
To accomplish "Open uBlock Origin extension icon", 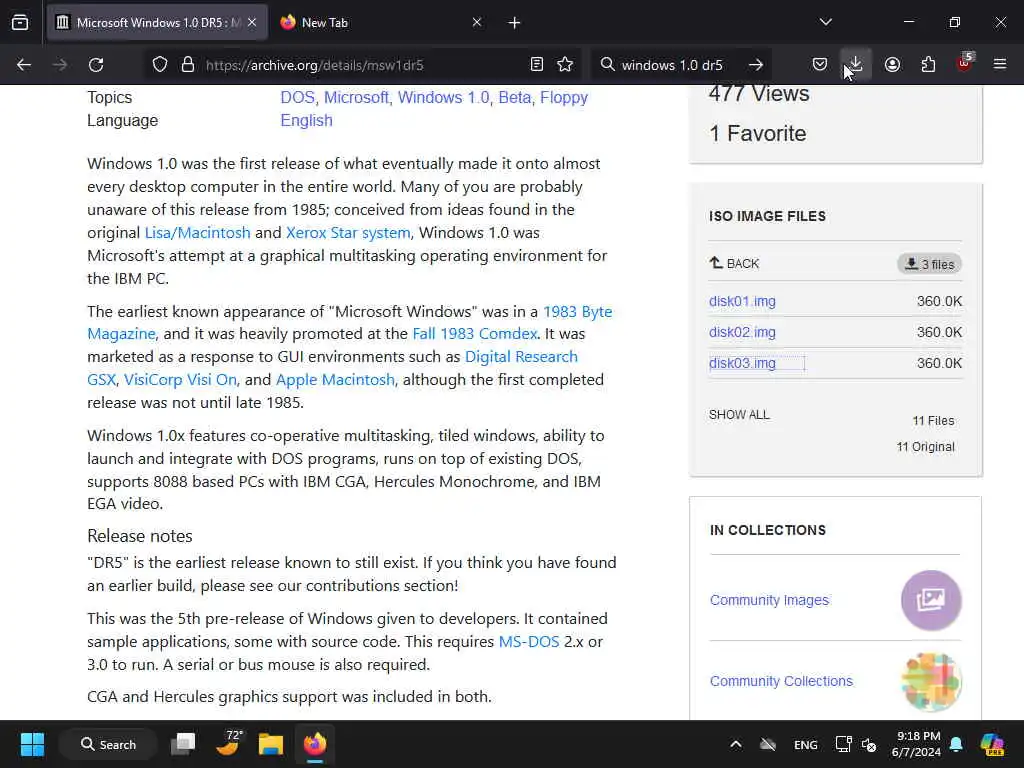I will pyautogui.click(x=965, y=63).
